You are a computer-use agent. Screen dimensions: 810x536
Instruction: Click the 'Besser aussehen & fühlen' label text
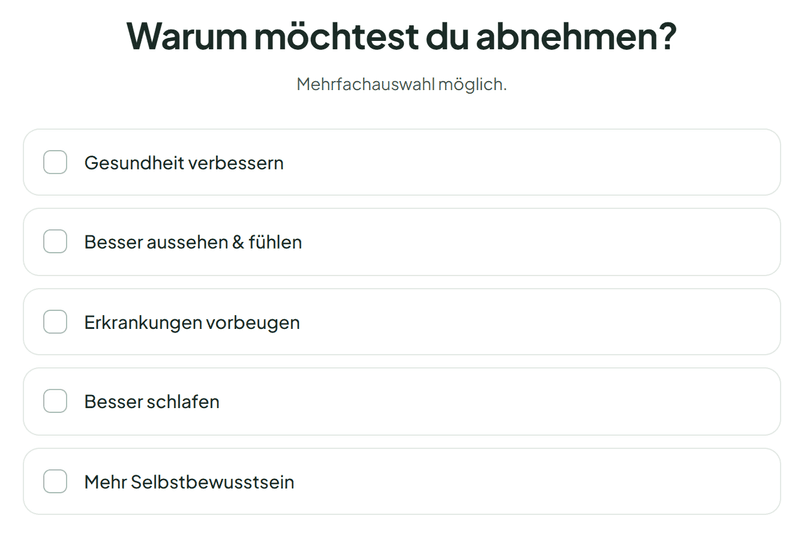click(x=193, y=242)
